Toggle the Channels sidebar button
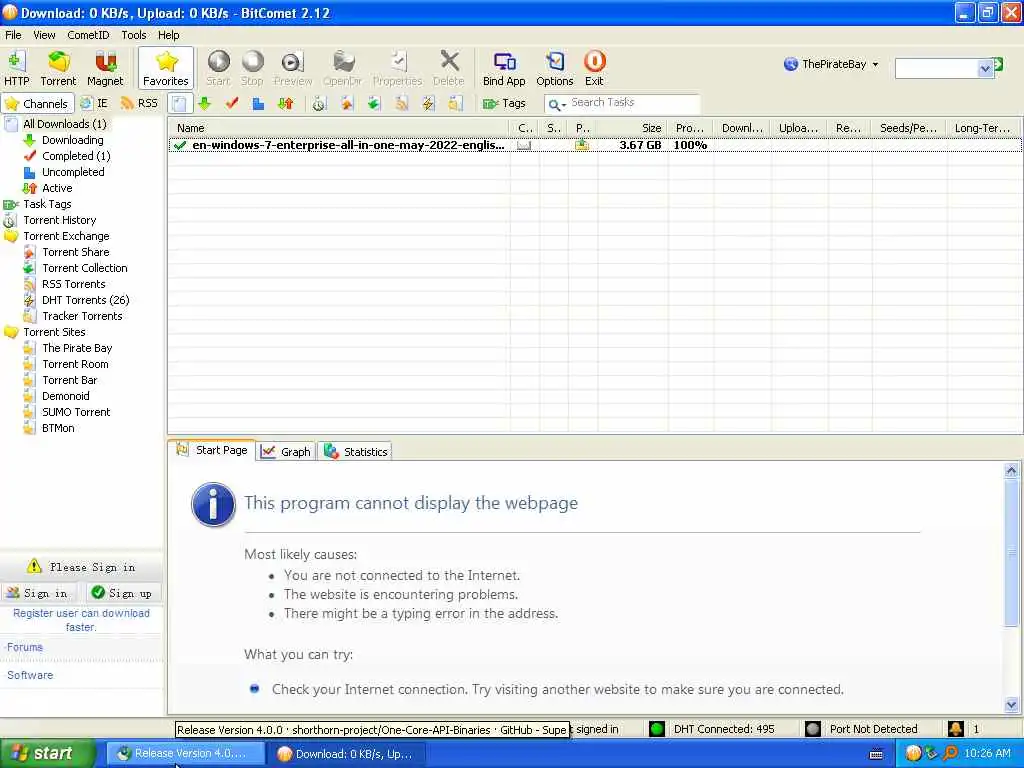The image size is (1024, 768). pyautogui.click(x=37, y=103)
